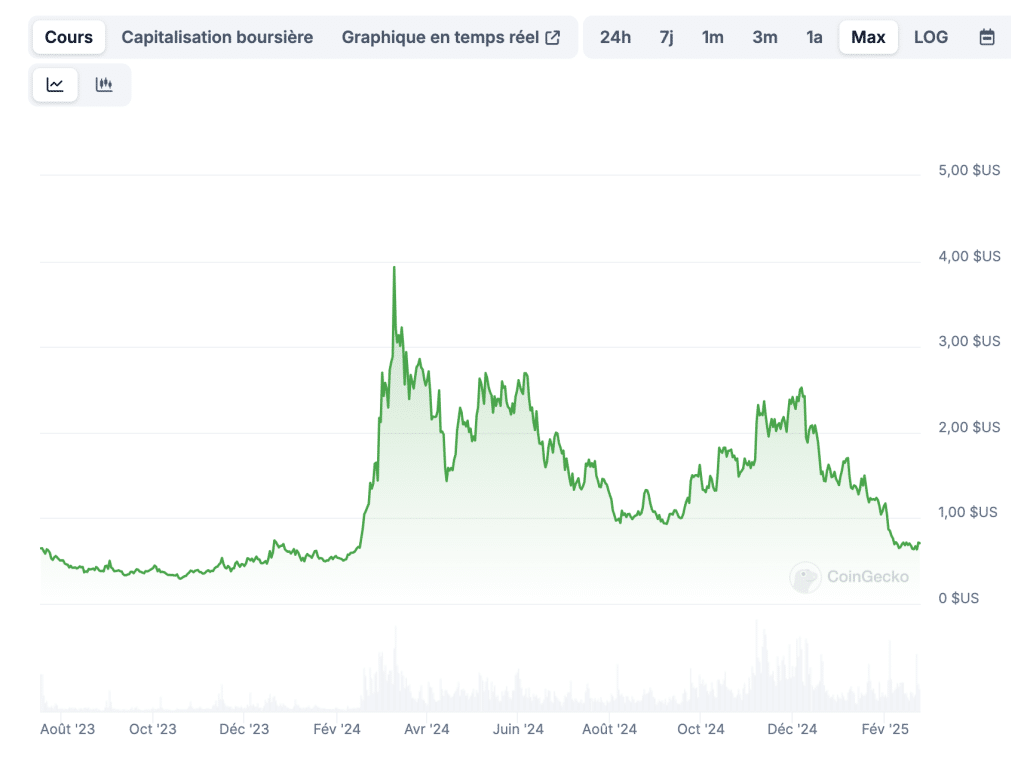Click the Août '23 date label

coord(67,729)
